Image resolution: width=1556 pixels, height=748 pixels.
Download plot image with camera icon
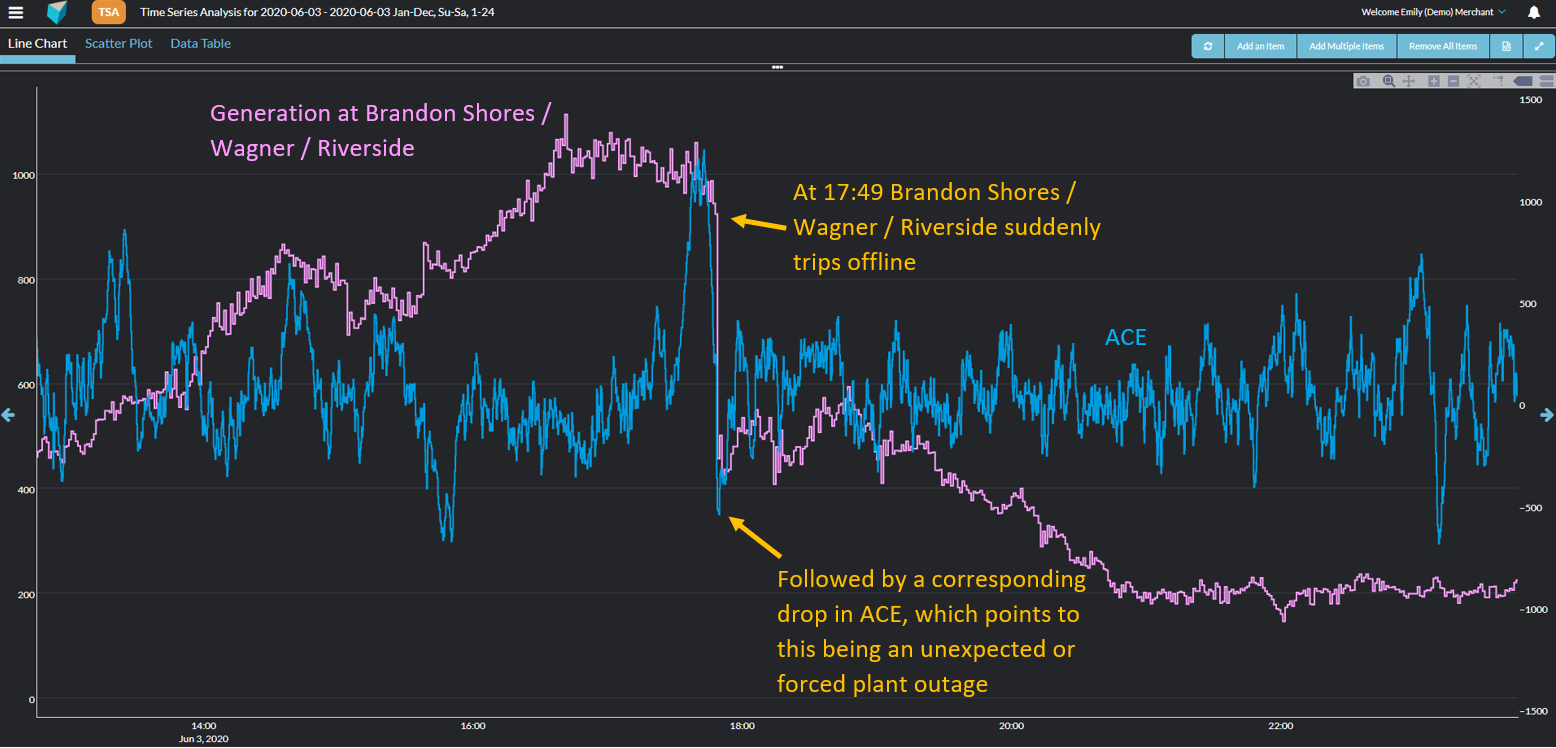(x=1363, y=81)
